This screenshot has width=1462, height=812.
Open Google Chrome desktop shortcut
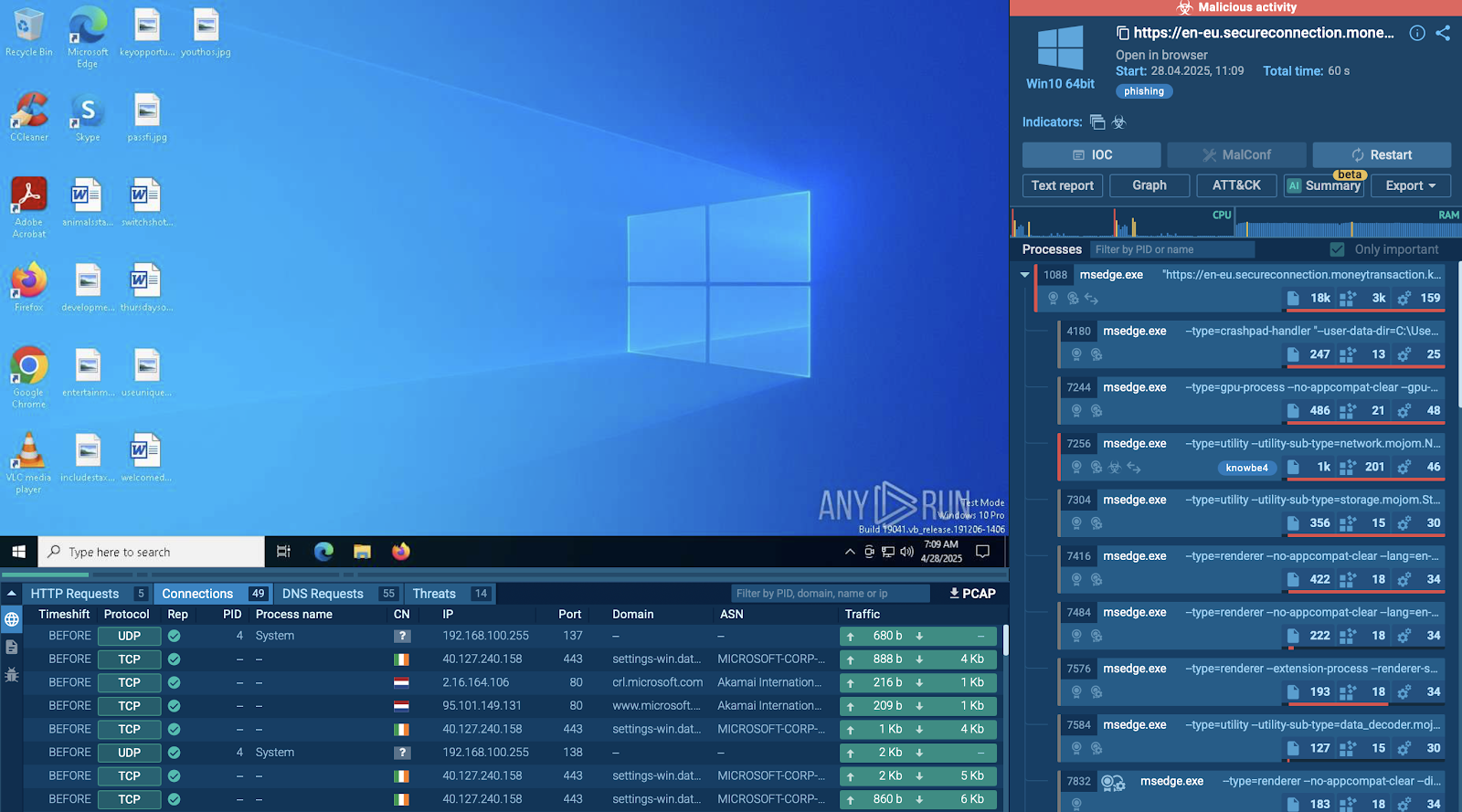(29, 377)
